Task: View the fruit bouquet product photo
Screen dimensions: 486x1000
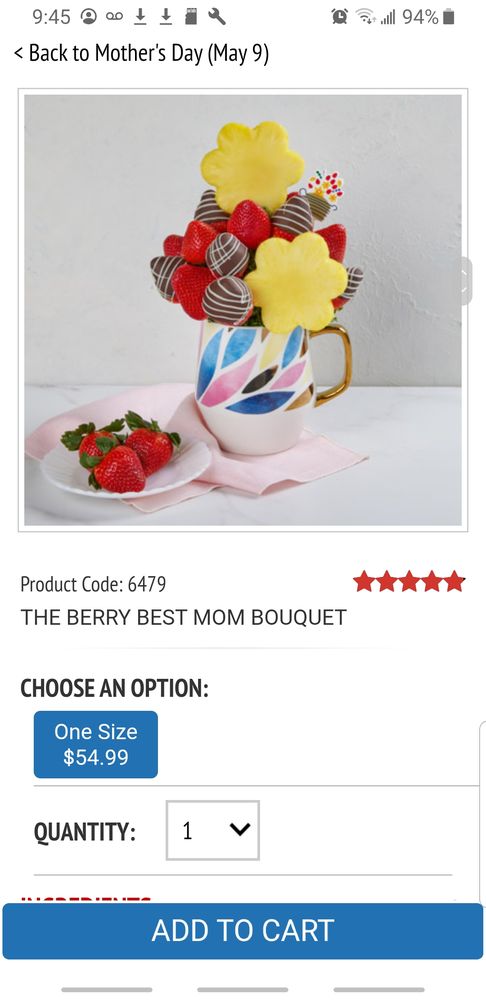Action: tap(243, 310)
